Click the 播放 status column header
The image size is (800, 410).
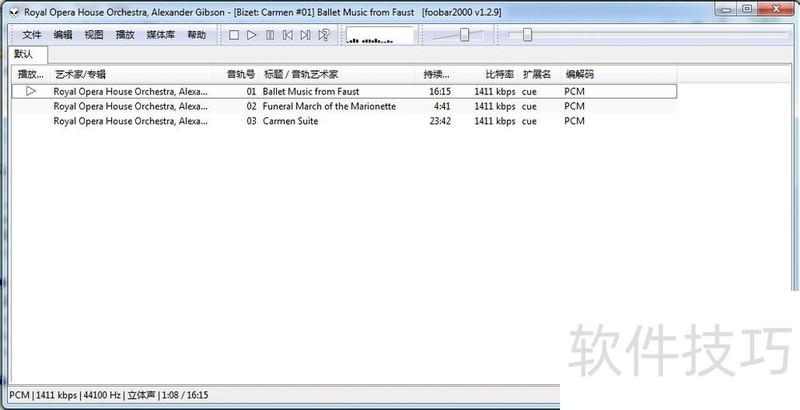pyautogui.click(x=31, y=74)
